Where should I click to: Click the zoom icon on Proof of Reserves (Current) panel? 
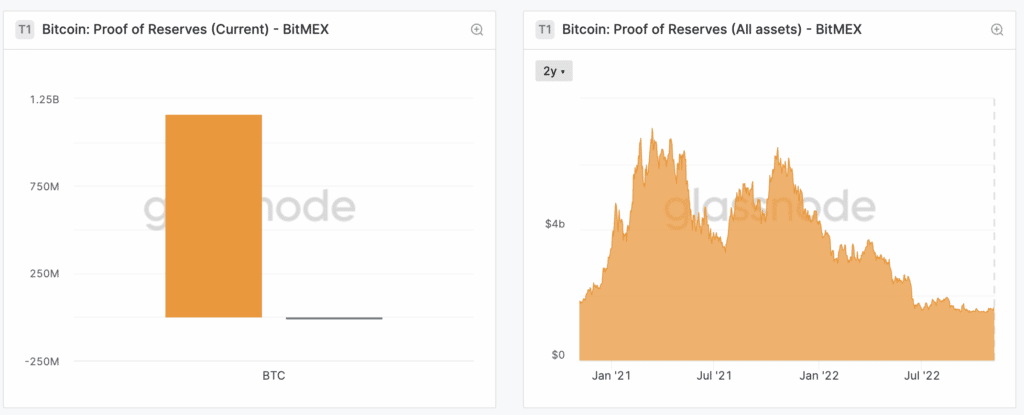[x=477, y=30]
